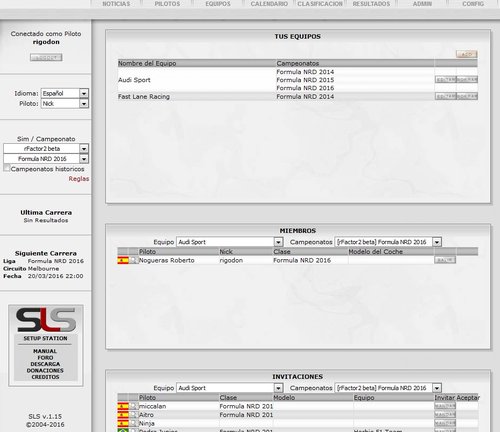Open the ADMIN tab
This screenshot has width=500, height=432.
click(422, 4)
